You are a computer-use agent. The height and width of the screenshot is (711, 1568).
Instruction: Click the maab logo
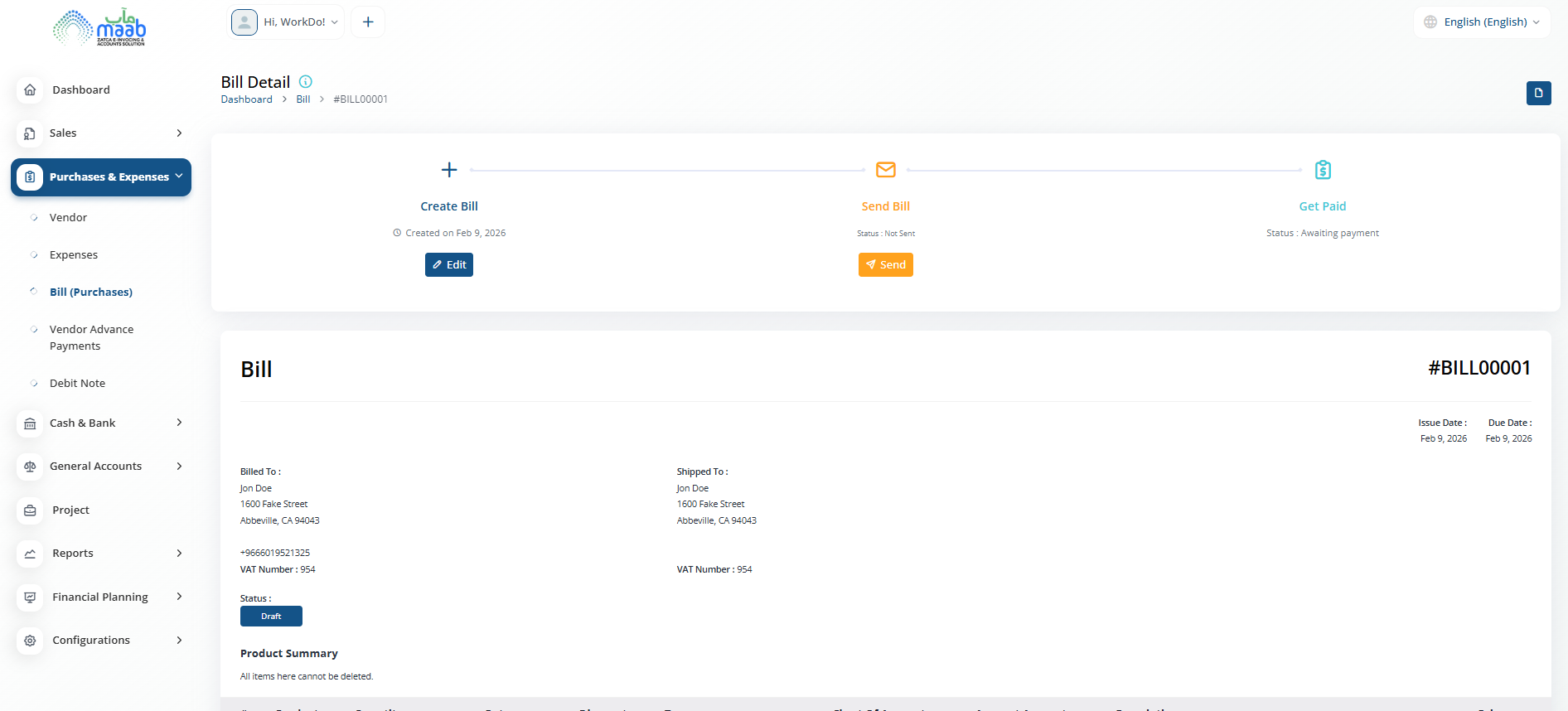(99, 27)
